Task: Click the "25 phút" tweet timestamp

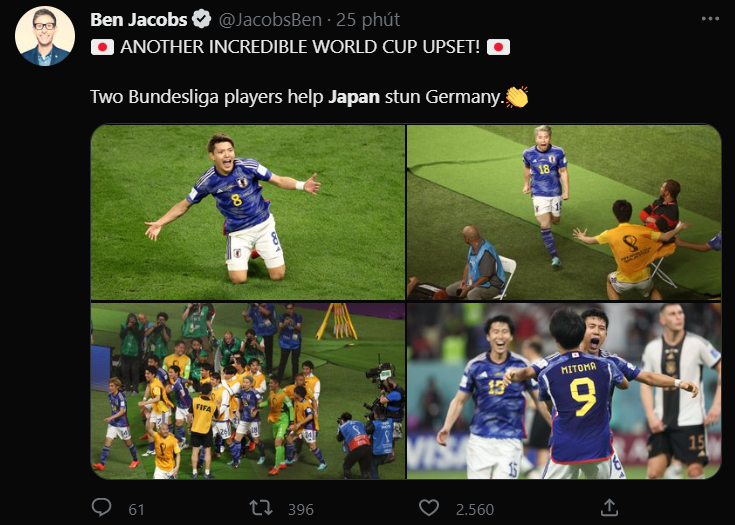Action: pos(368,20)
